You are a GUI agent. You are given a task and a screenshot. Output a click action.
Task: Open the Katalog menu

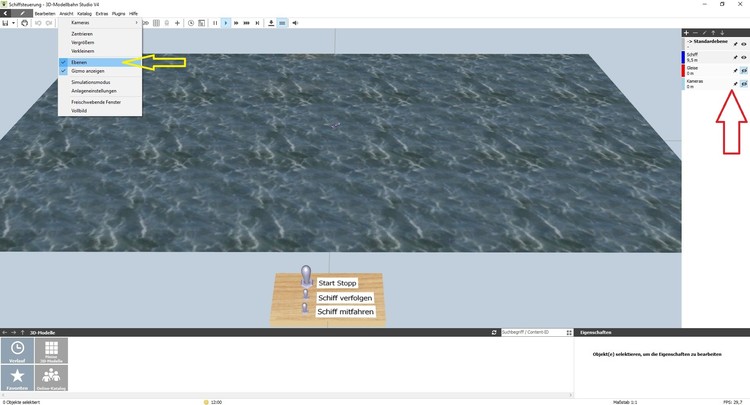coord(84,13)
